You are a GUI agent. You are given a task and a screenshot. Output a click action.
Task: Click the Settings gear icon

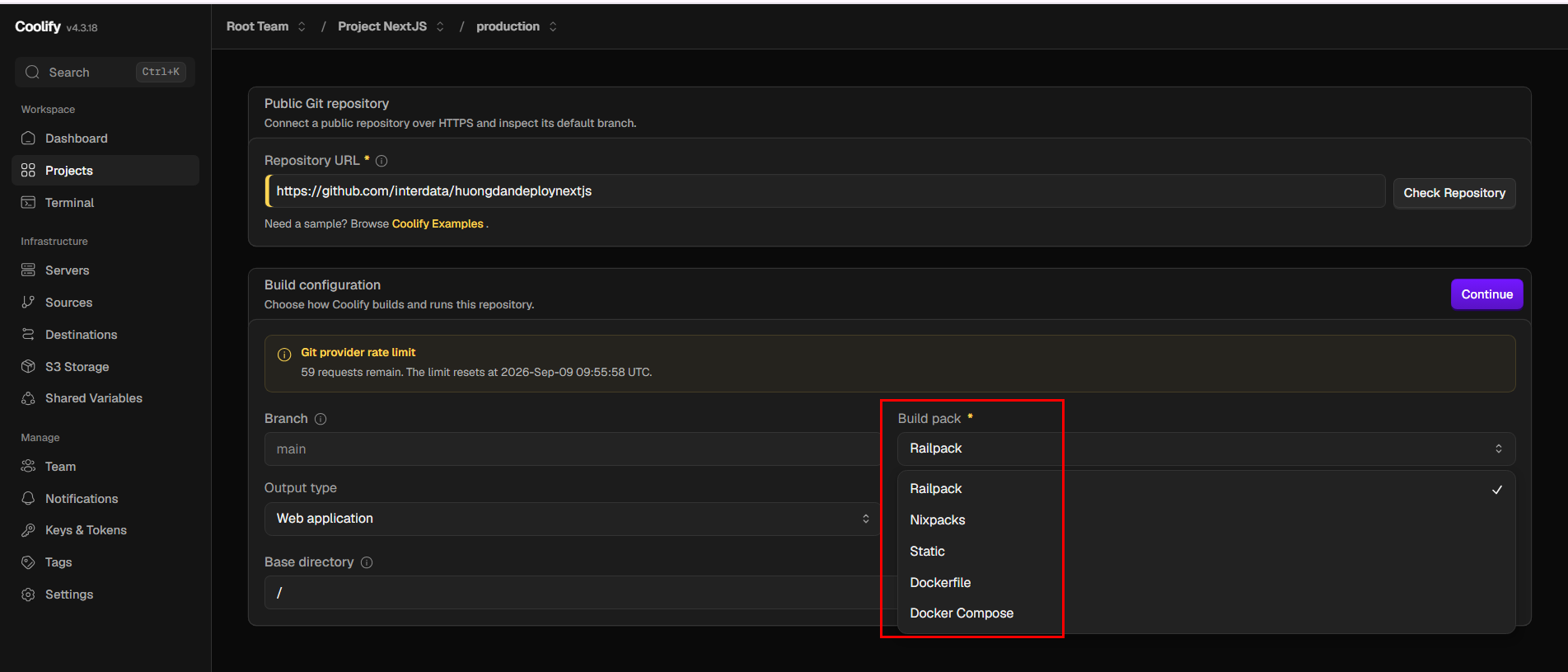point(28,594)
